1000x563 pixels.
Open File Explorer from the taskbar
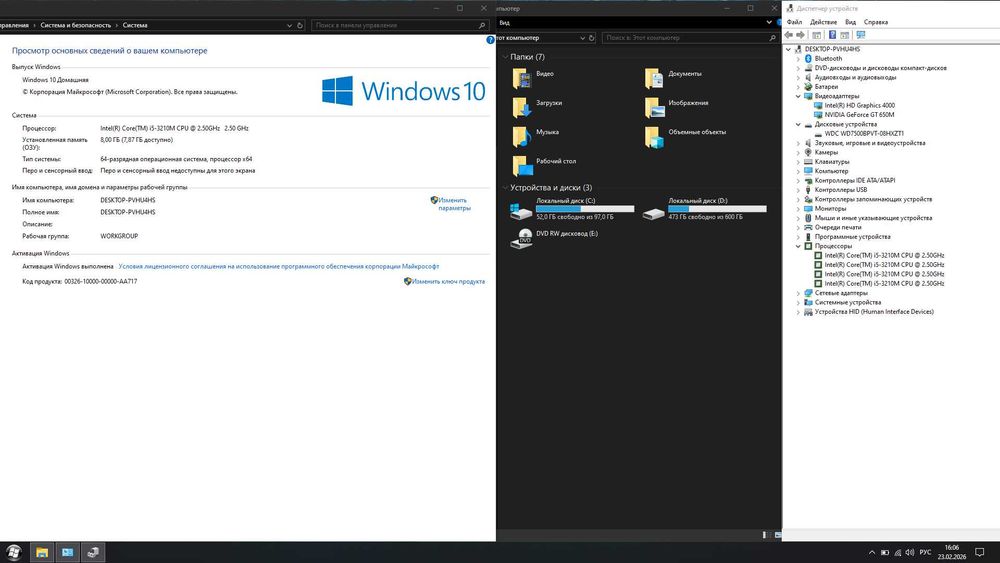click(x=41, y=552)
